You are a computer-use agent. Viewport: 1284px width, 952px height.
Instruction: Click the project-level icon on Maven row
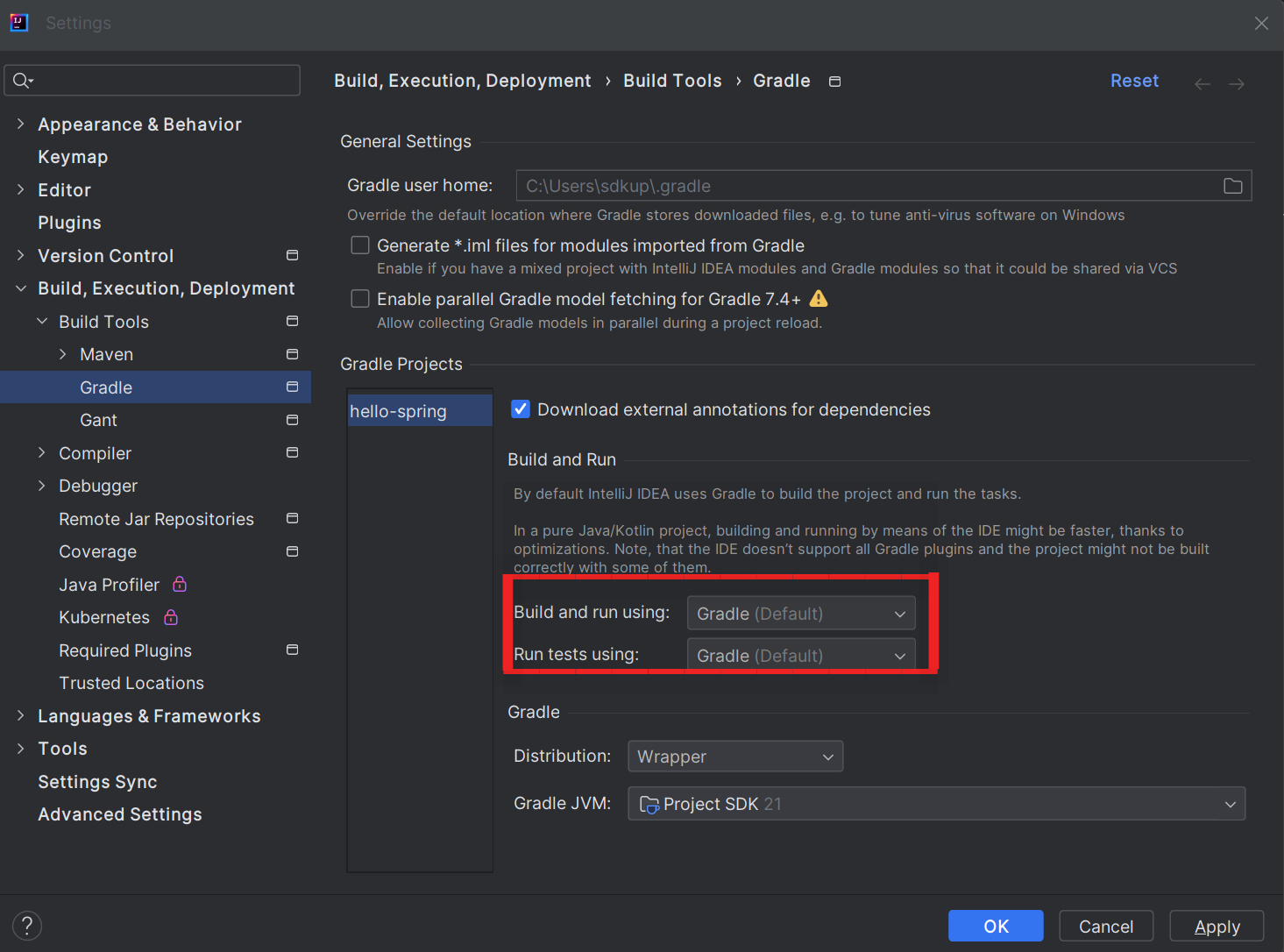293,354
